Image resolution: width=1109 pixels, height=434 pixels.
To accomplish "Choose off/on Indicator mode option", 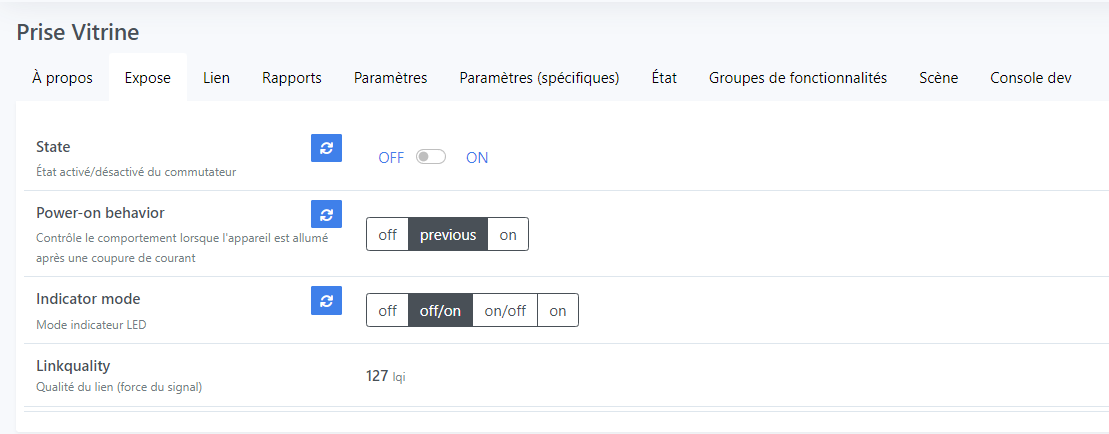I will [440, 311].
